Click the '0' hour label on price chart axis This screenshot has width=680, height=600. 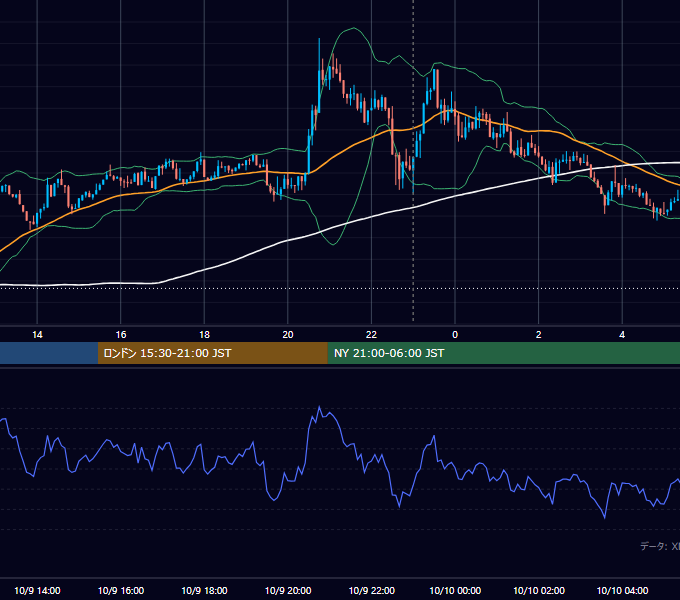pyautogui.click(x=455, y=335)
